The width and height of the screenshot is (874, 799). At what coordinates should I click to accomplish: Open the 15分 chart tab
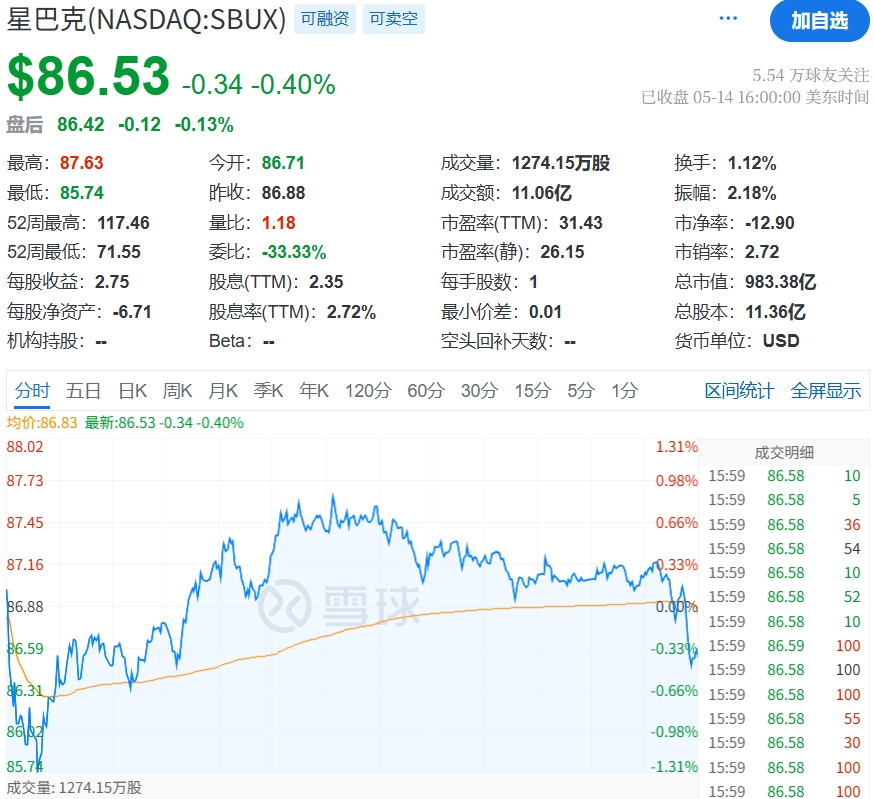click(x=533, y=390)
